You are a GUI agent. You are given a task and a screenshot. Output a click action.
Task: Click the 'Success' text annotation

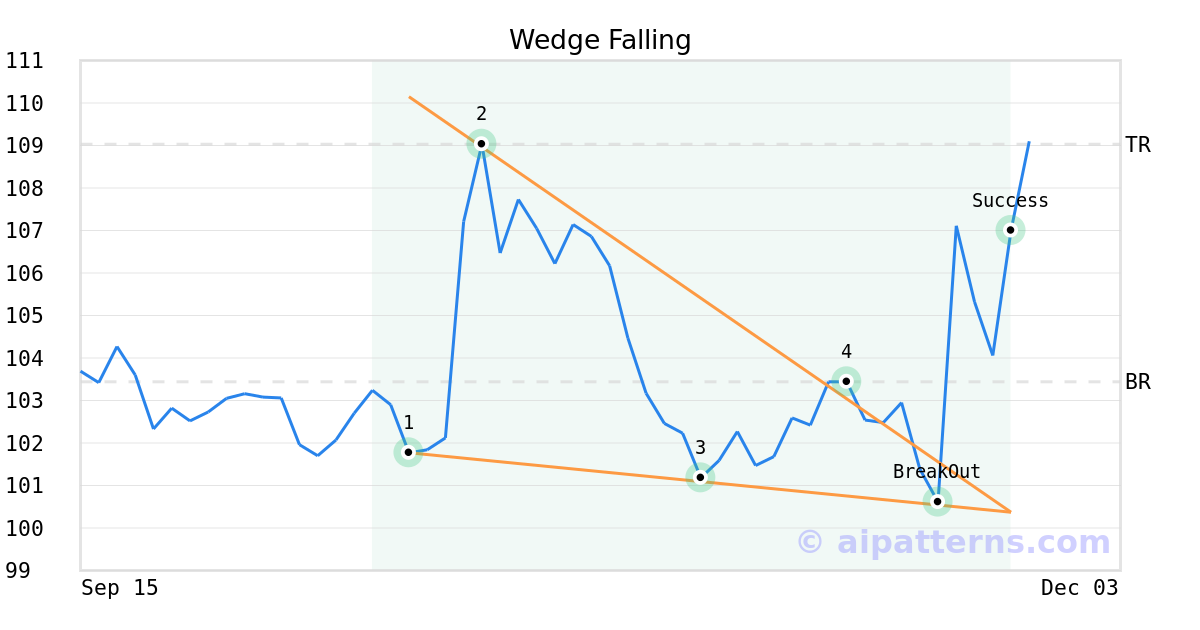[x=1010, y=201]
